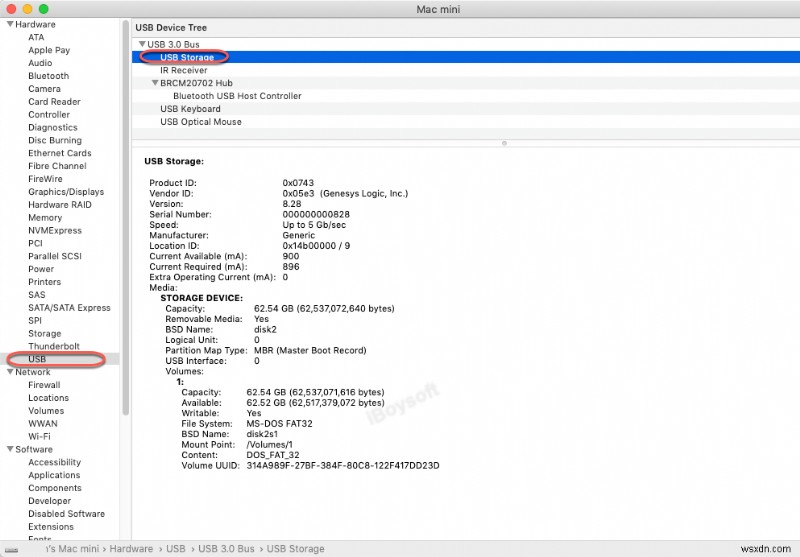This screenshot has width=800, height=557.
Task: Click Hardware in the bottom path bar
Action: coord(131,549)
